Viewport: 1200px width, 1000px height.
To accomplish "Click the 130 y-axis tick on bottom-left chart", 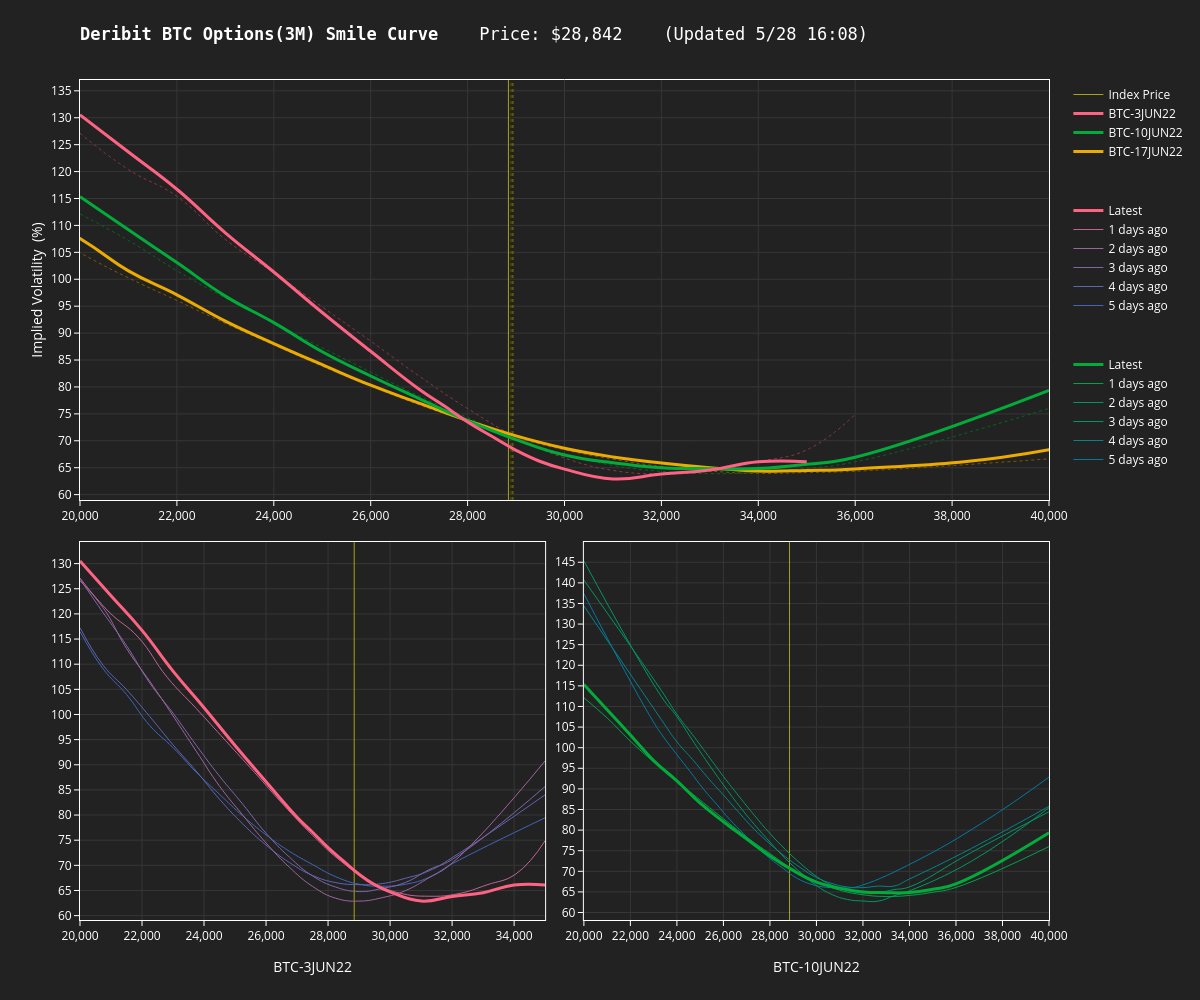I will coord(61,564).
